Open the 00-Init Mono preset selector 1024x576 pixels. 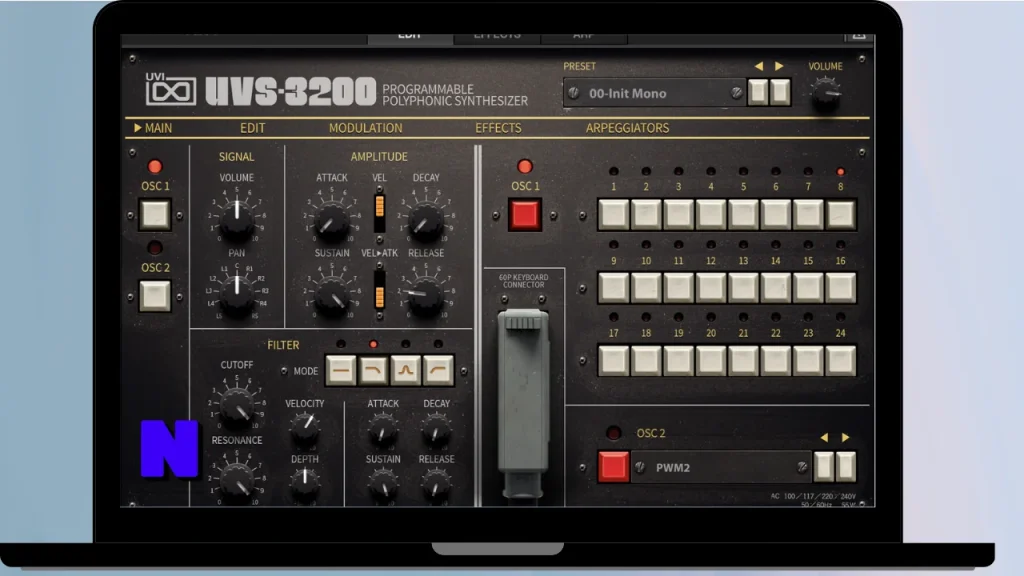[654, 93]
